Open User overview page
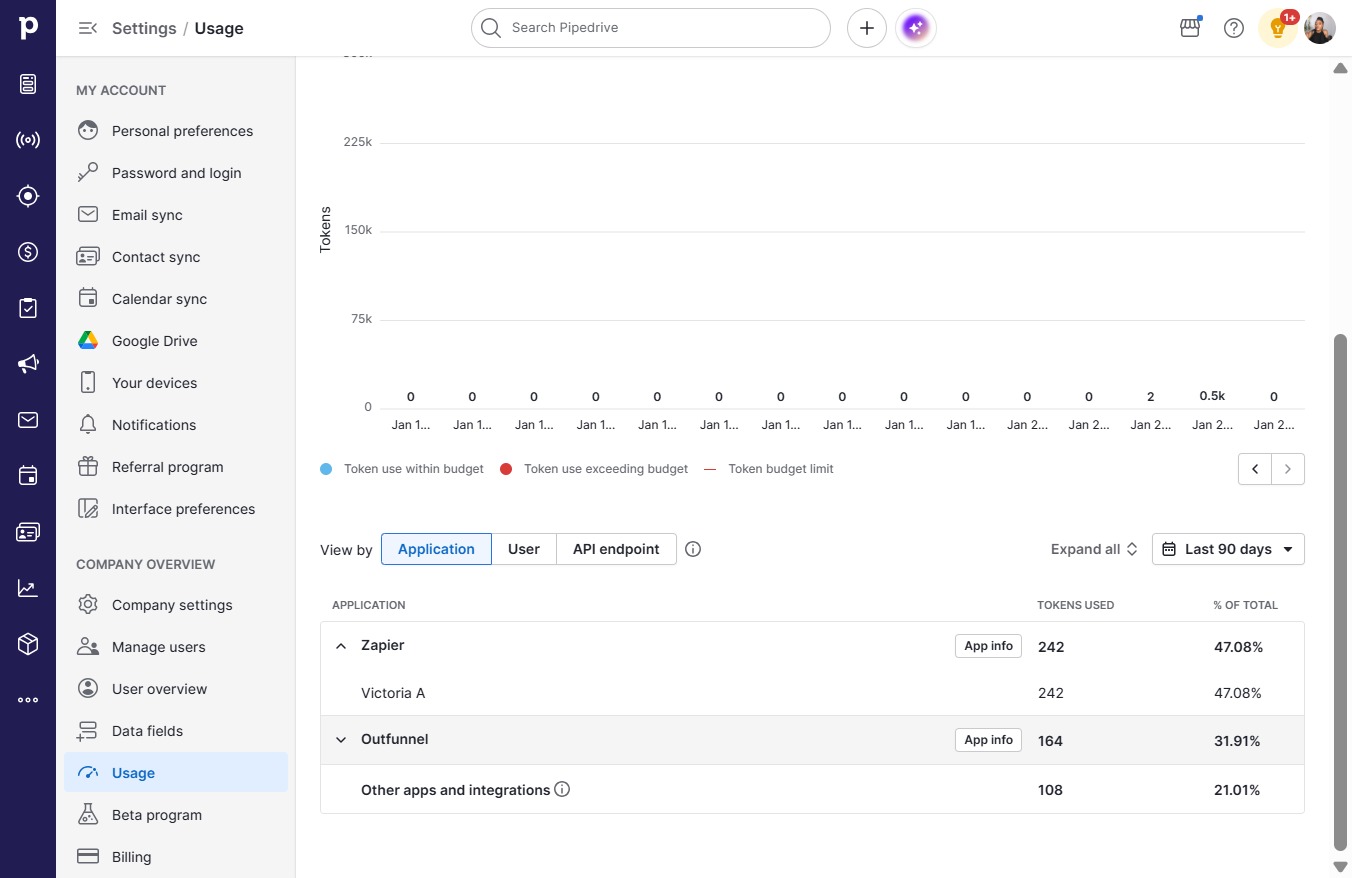1352x878 pixels. coord(176,689)
